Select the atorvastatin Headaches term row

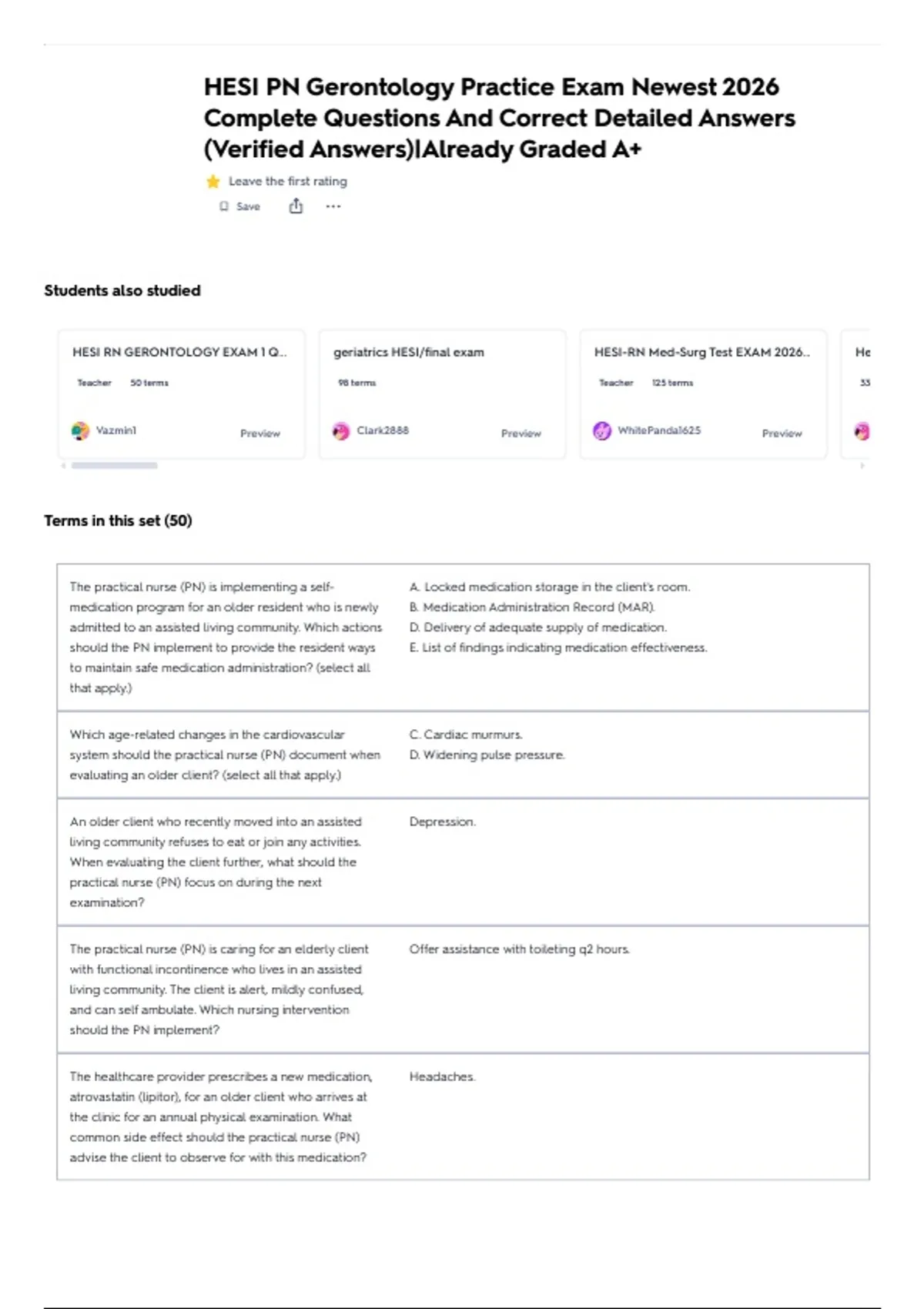[463, 1116]
